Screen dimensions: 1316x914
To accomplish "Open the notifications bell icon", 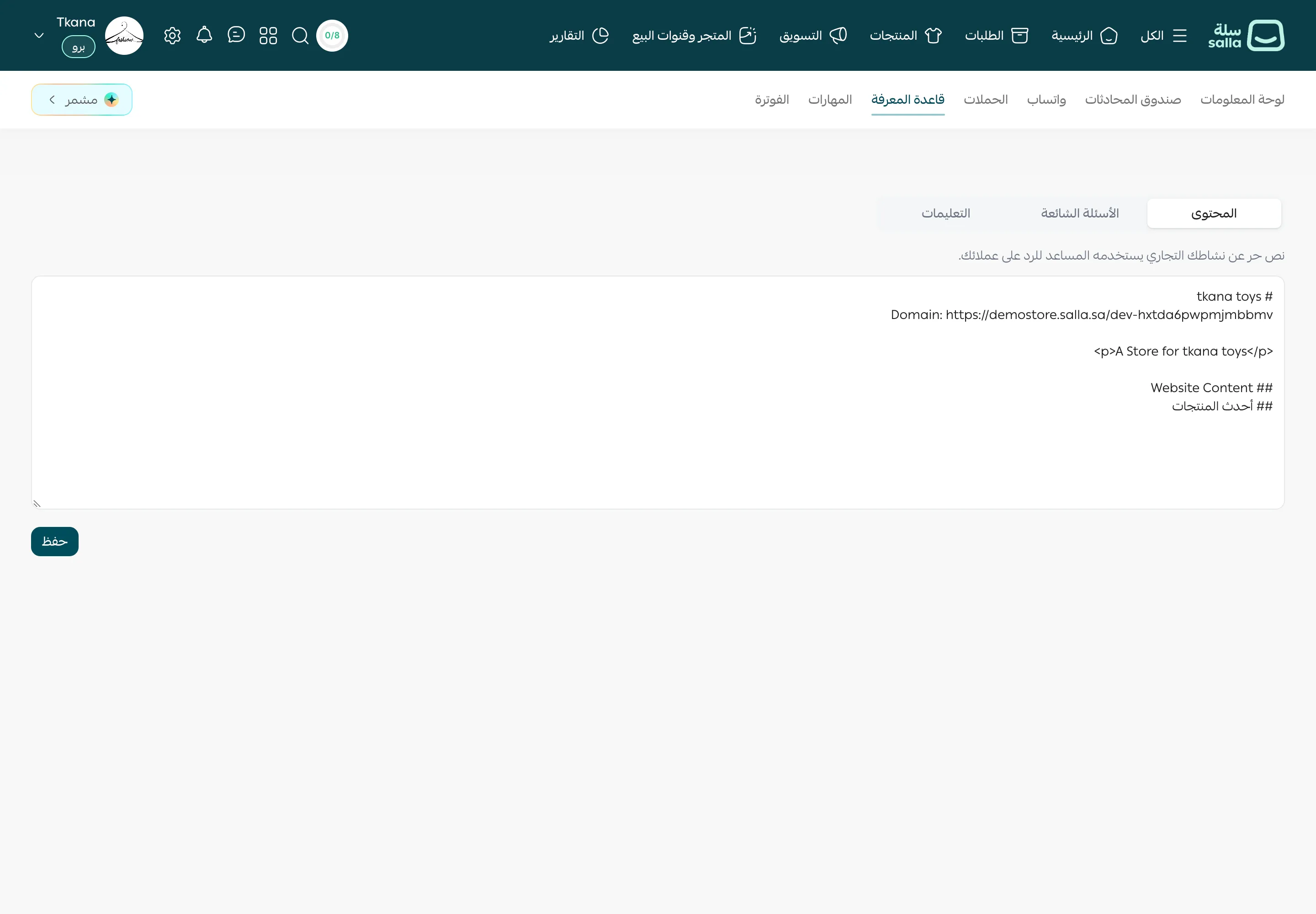I will (x=204, y=35).
